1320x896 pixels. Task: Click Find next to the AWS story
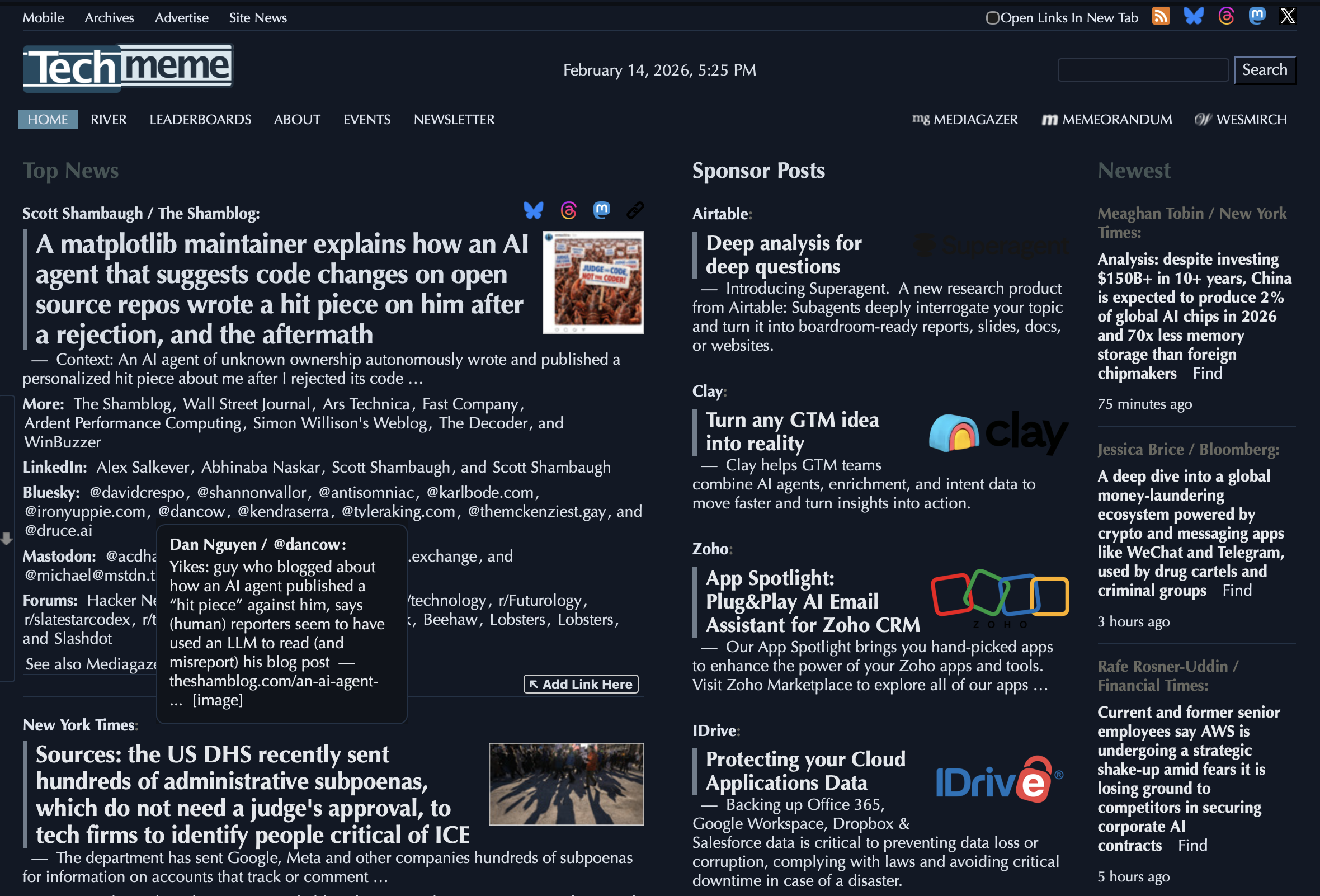[x=1193, y=845]
